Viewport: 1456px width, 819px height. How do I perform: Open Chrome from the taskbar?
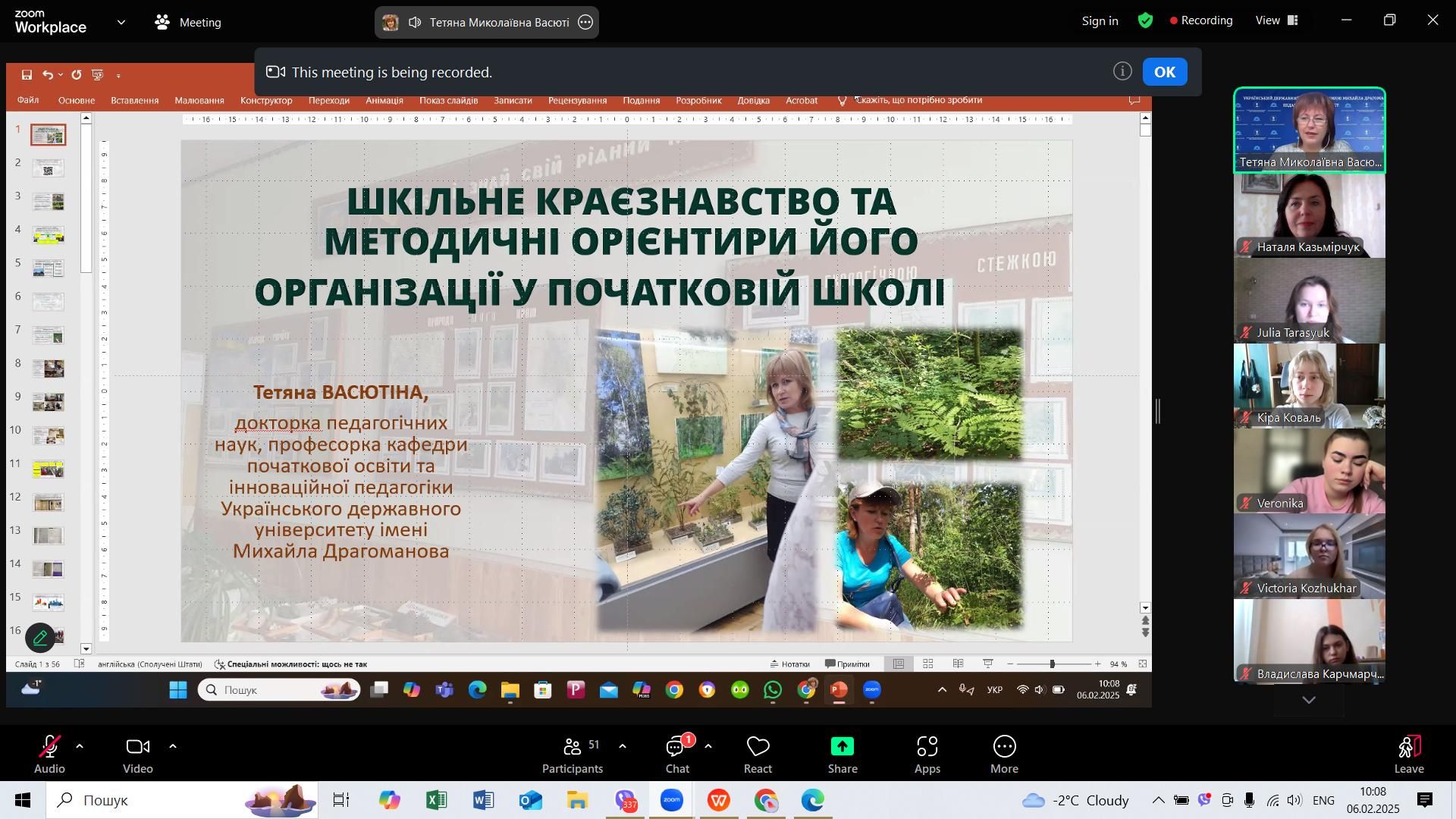(766, 801)
